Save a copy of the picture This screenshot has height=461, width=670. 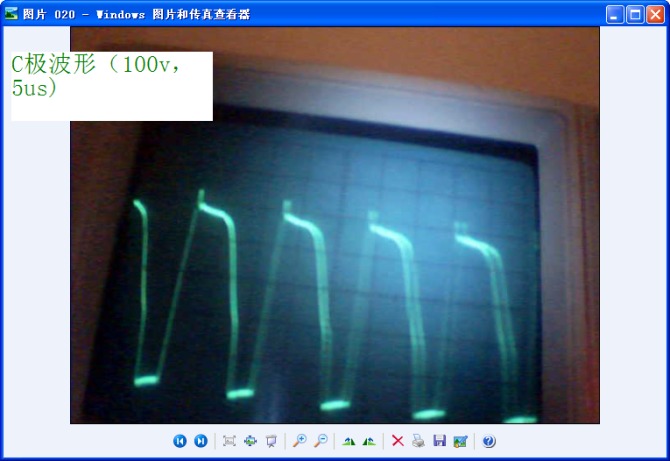point(439,440)
